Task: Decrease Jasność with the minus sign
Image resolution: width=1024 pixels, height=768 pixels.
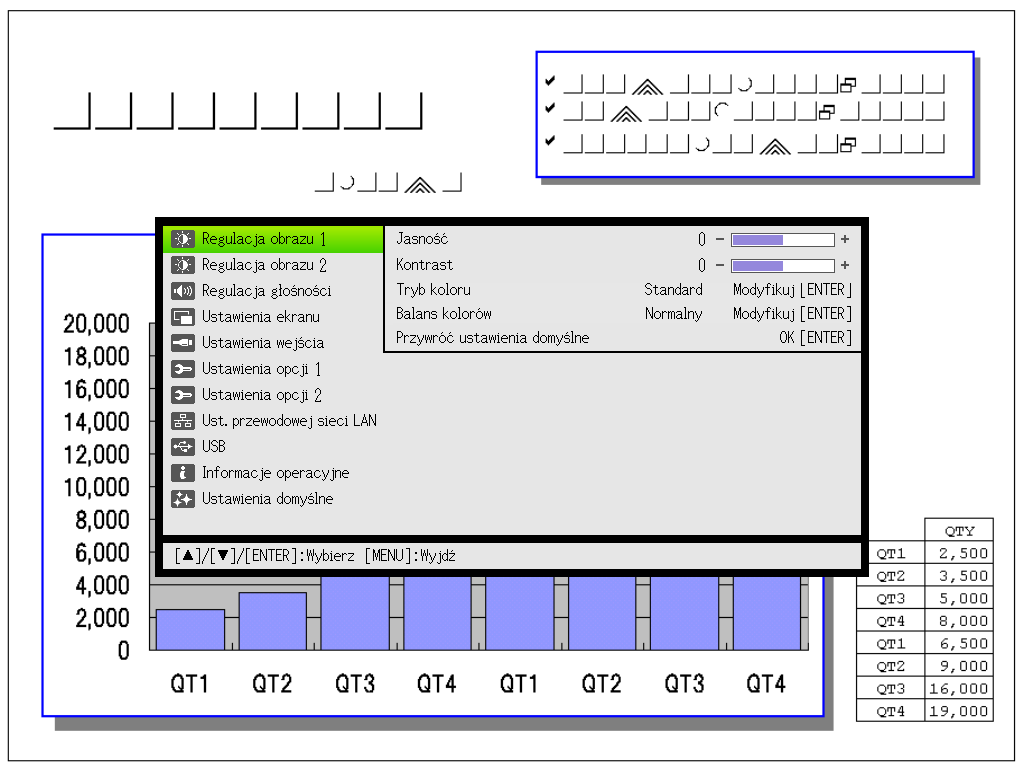Action: pos(720,240)
